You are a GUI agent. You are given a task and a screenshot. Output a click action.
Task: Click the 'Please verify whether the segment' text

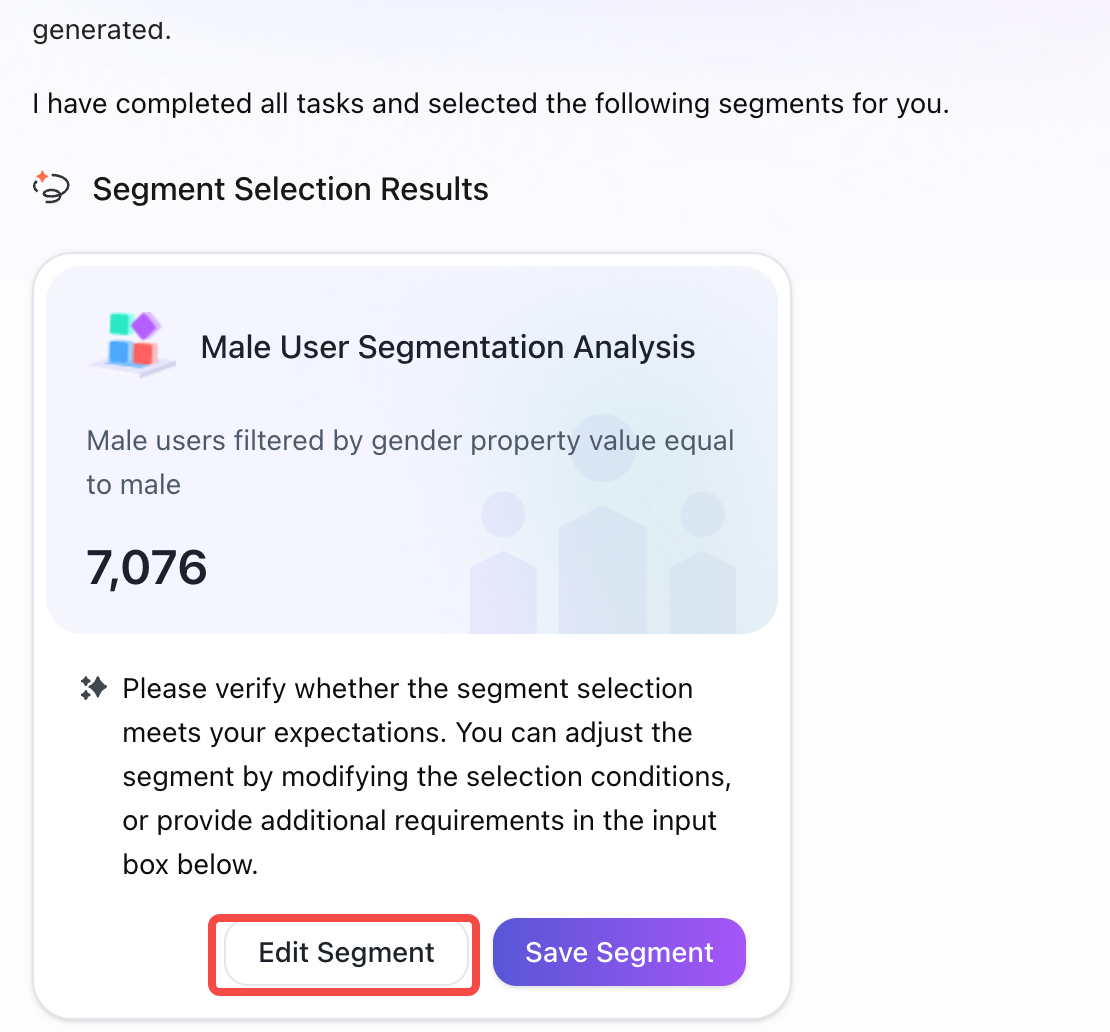408,689
